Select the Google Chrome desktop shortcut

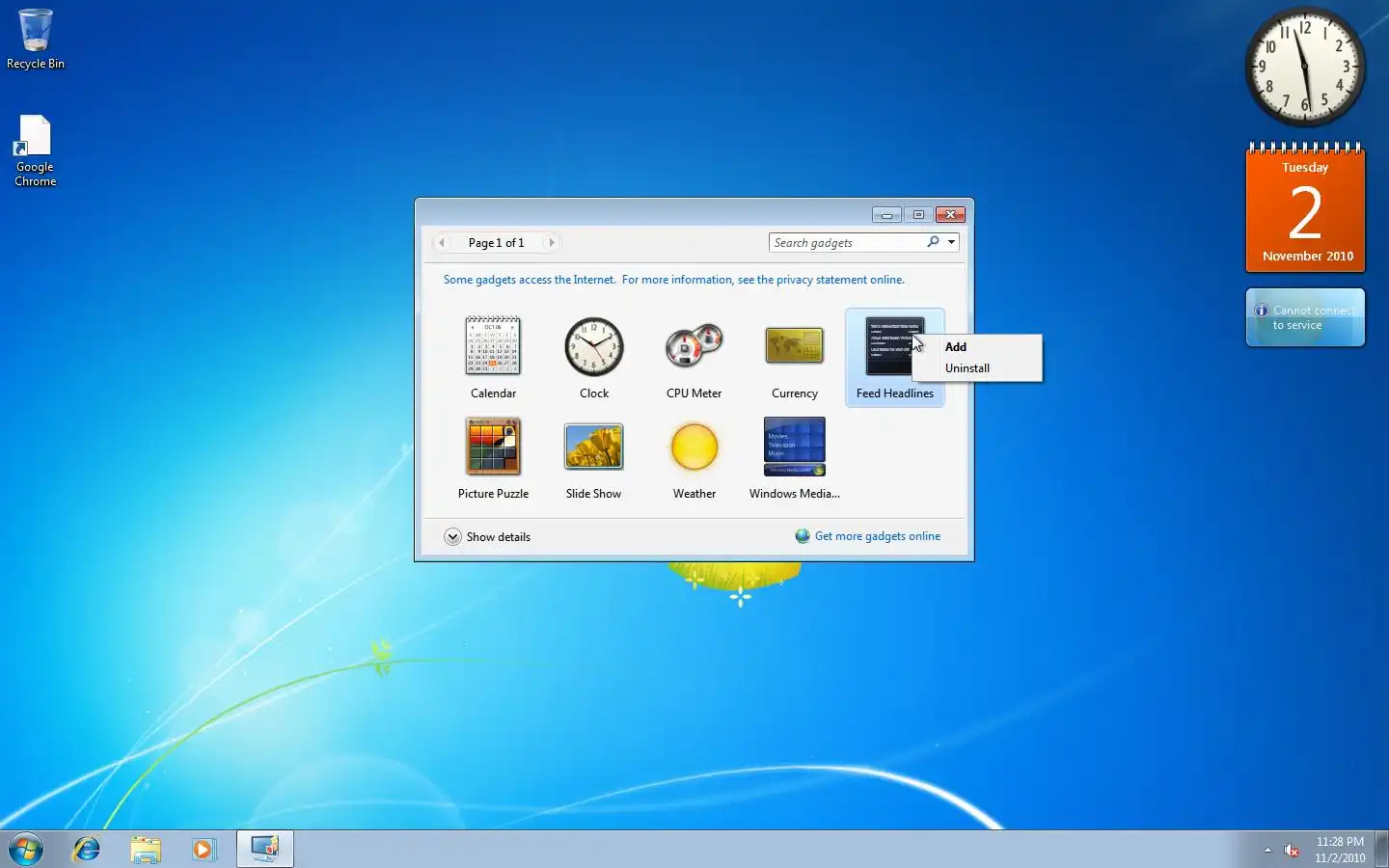pyautogui.click(x=35, y=151)
